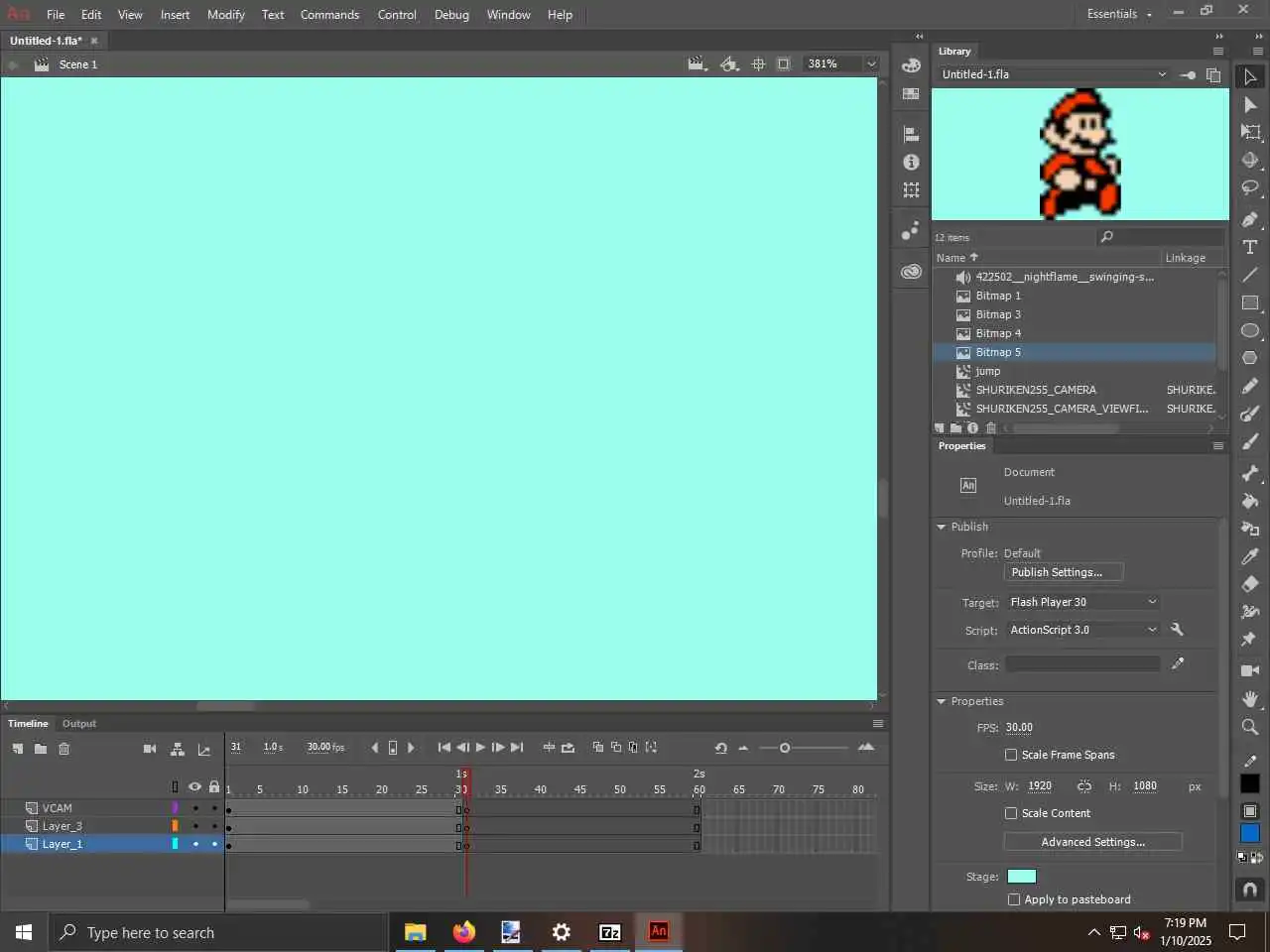
Task: Click the Add Camera timeline icon
Action: click(150, 749)
